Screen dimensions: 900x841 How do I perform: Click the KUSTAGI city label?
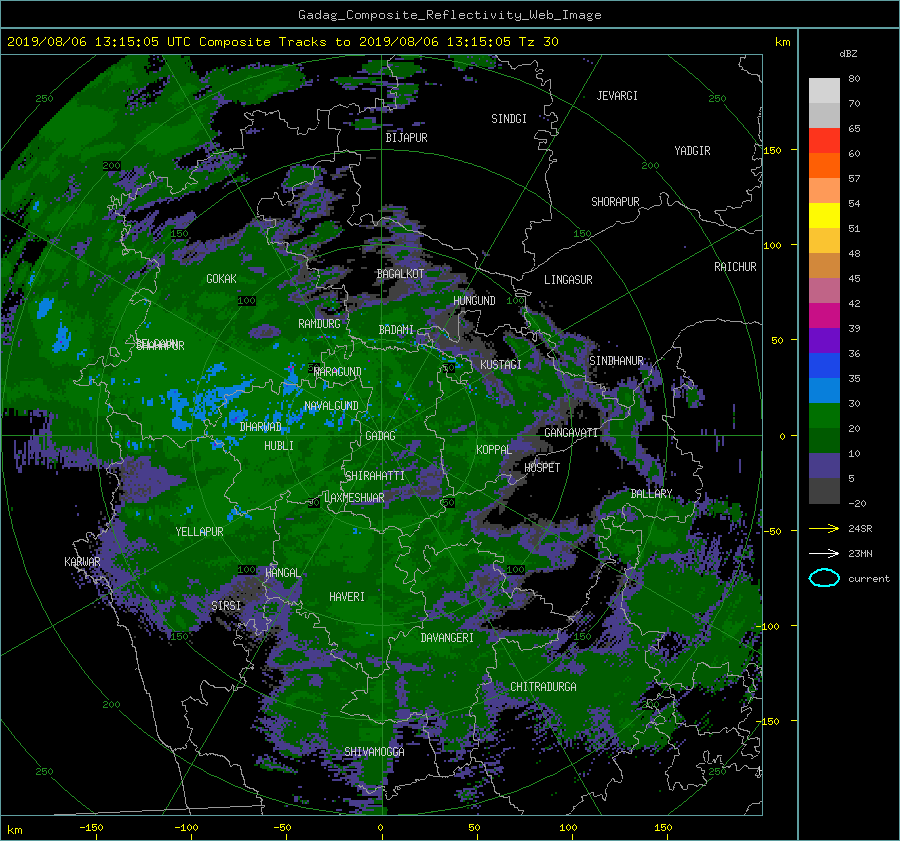[501, 365]
